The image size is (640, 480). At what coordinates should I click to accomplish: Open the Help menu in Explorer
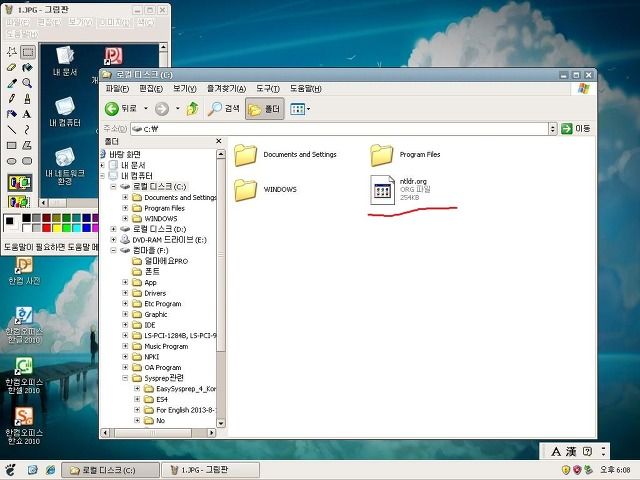point(306,89)
